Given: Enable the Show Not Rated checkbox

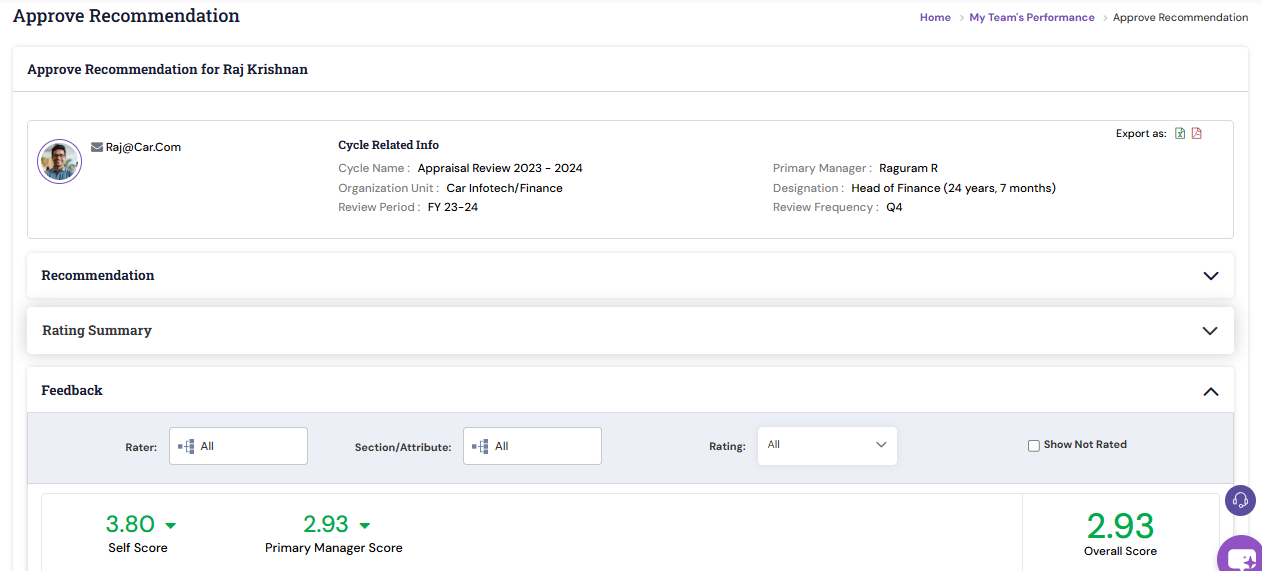Looking at the screenshot, I should pos(1034,446).
